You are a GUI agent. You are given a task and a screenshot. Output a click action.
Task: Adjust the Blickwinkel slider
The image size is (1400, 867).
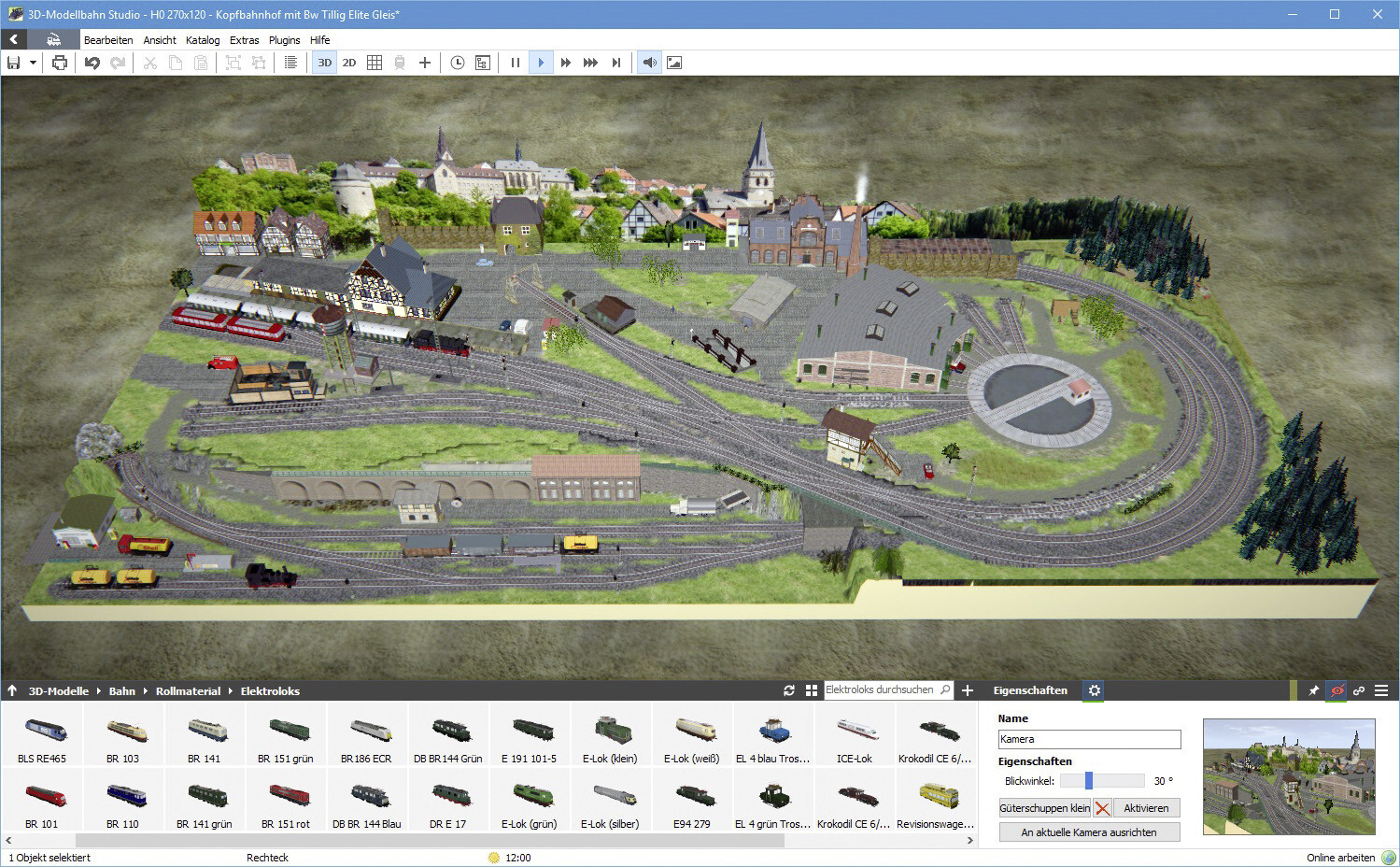point(1102,781)
